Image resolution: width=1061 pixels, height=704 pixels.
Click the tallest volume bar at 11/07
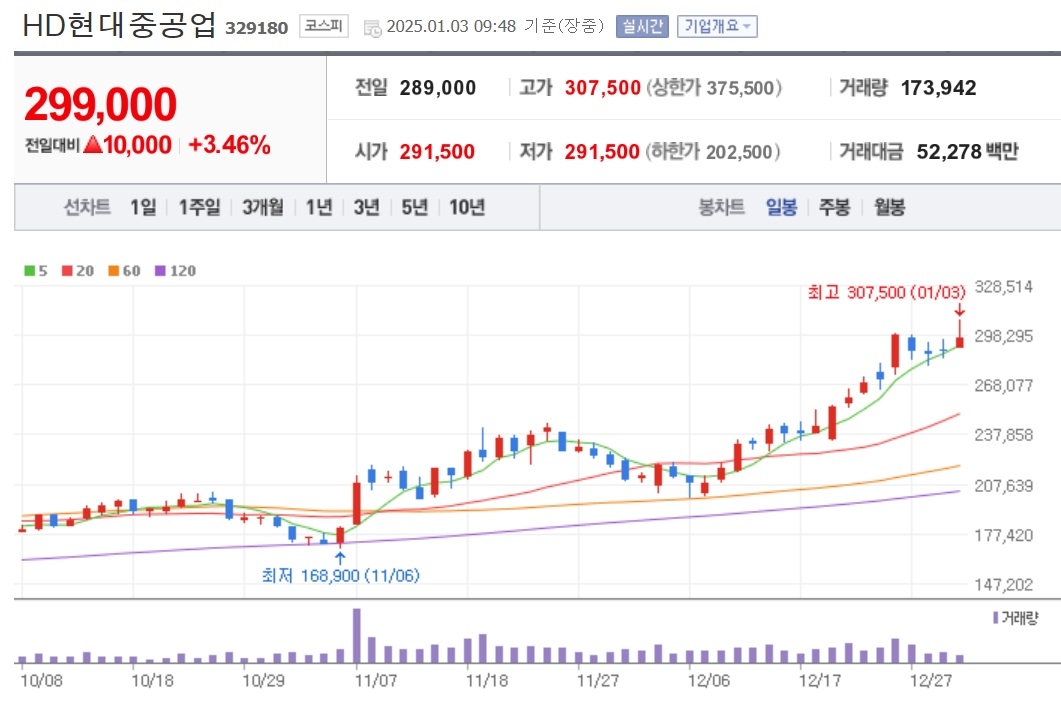357,636
